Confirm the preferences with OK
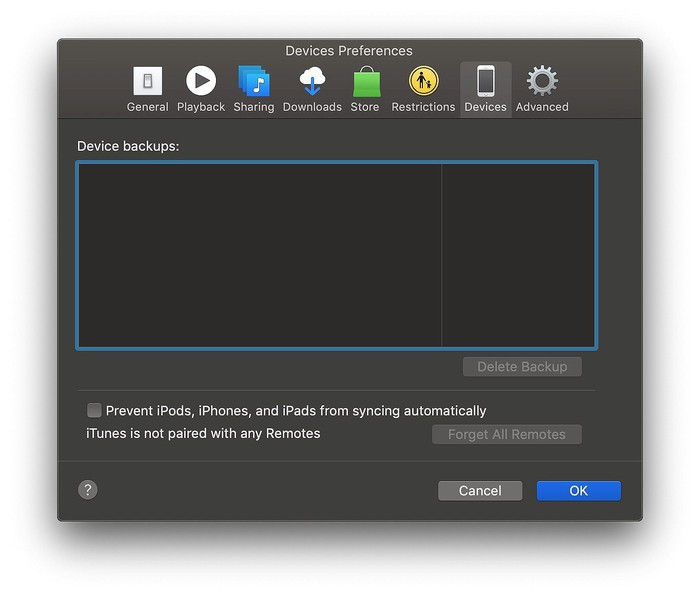 click(x=578, y=491)
